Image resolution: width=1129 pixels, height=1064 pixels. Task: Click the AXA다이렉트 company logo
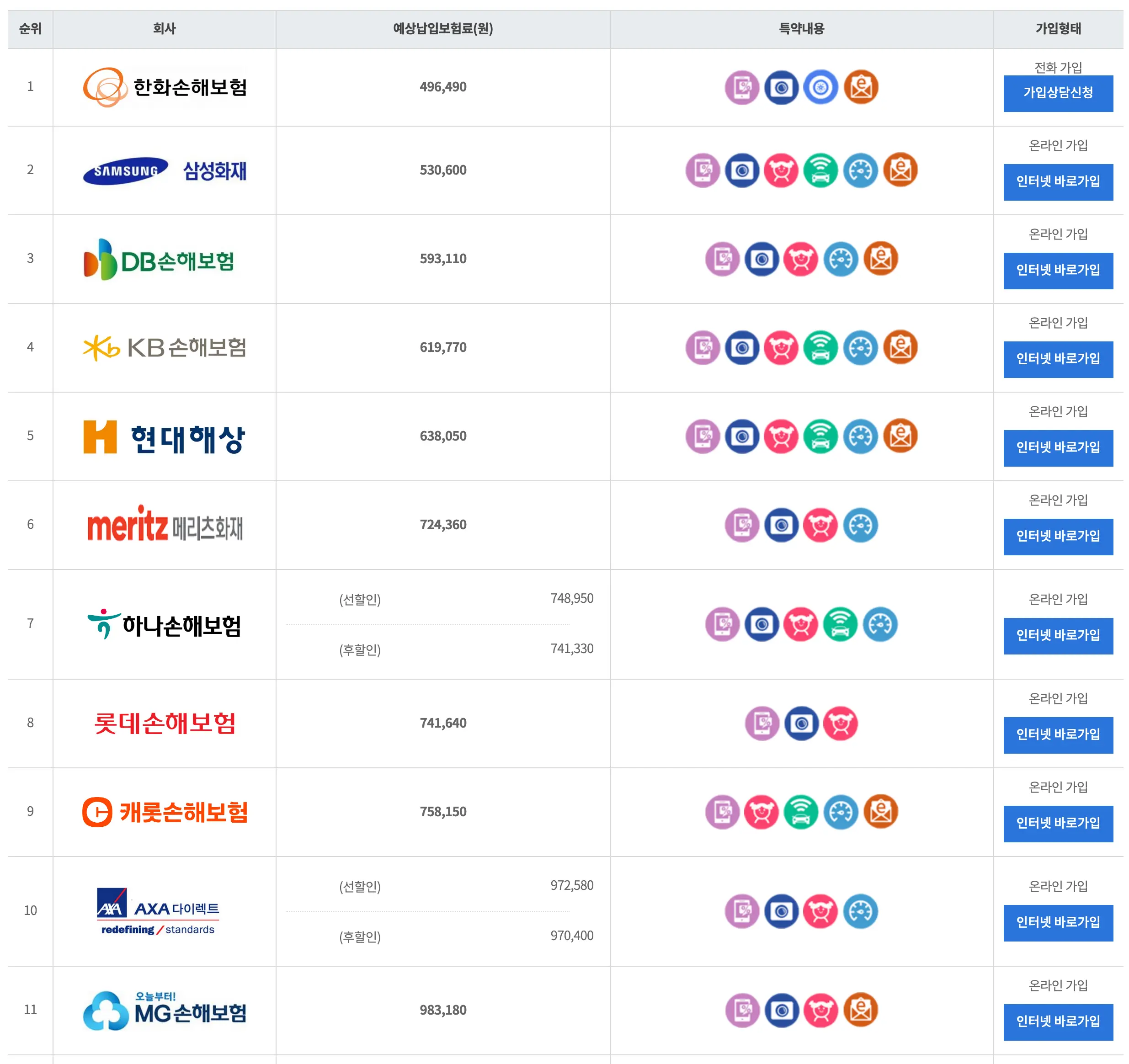pyautogui.click(x=159, y=911)
